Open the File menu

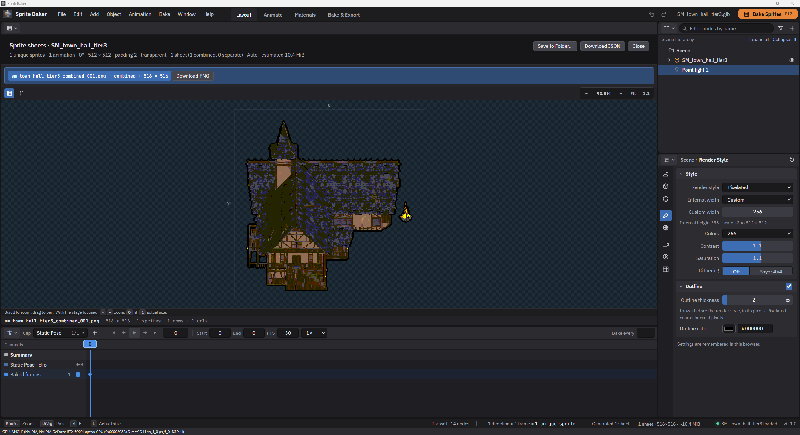61,14
